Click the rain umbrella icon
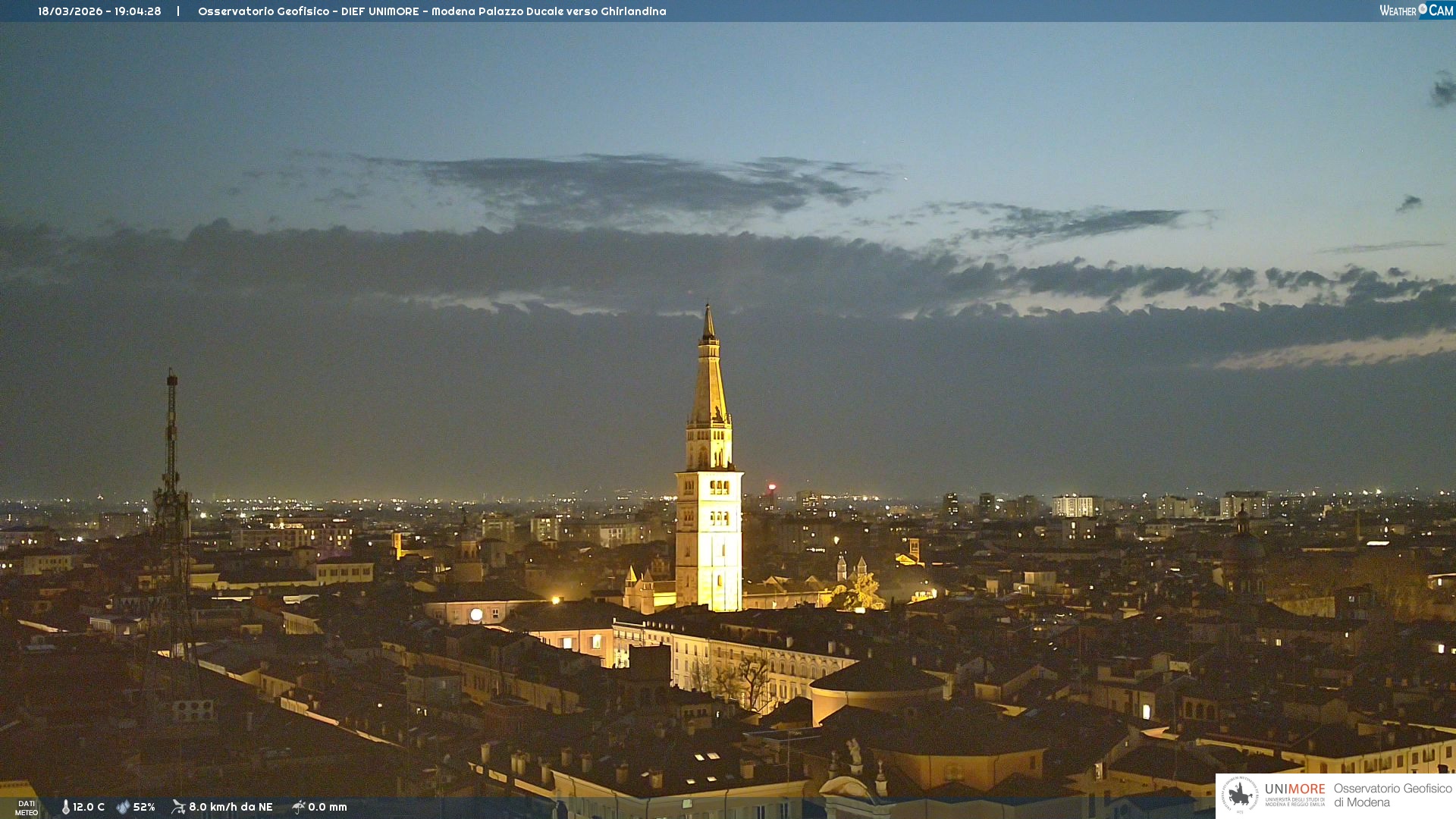This screenshot has width=1456, height=819. coord(298,807)
